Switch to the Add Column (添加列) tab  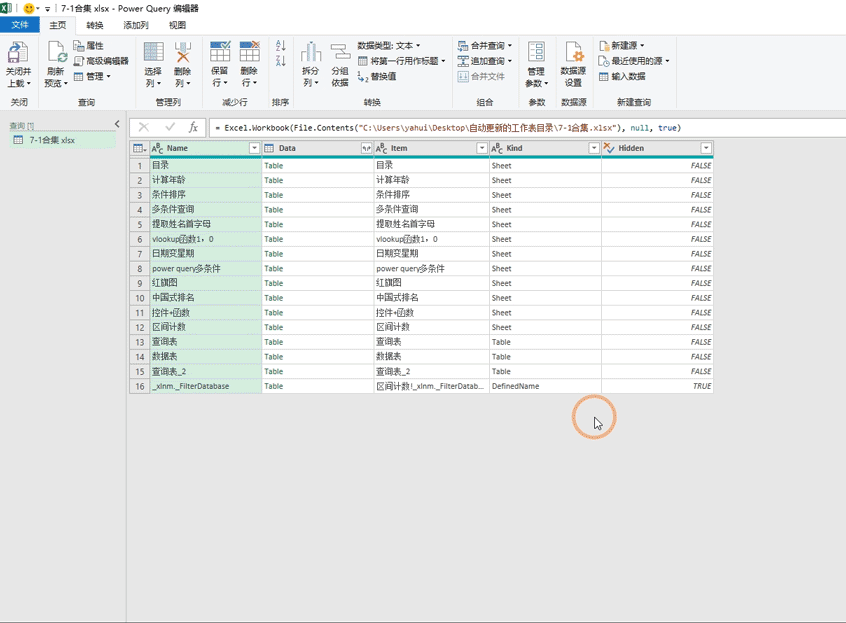[x=136, y=25]
